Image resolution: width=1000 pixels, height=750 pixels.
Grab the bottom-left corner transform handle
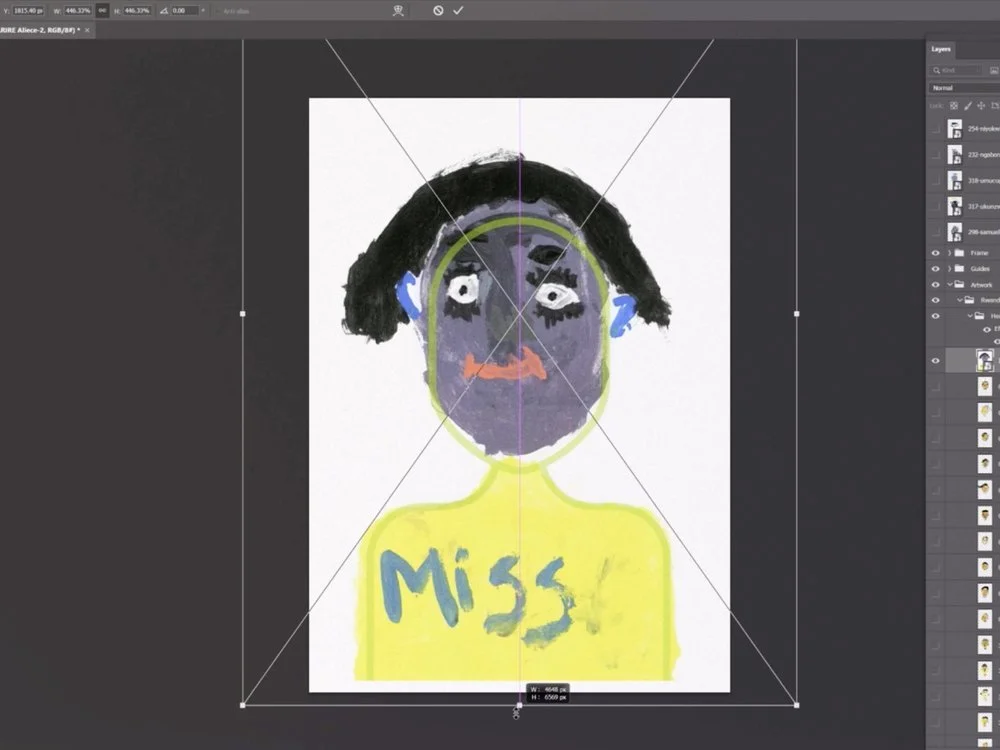coord(242,705)
